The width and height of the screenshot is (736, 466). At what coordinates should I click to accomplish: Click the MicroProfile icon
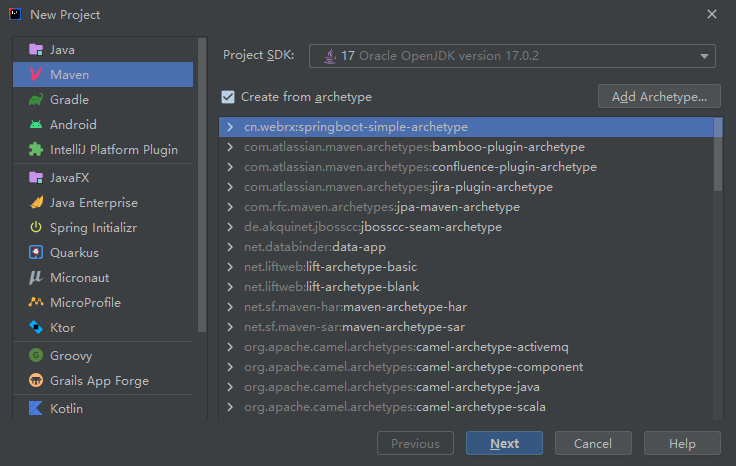[36, 302]
